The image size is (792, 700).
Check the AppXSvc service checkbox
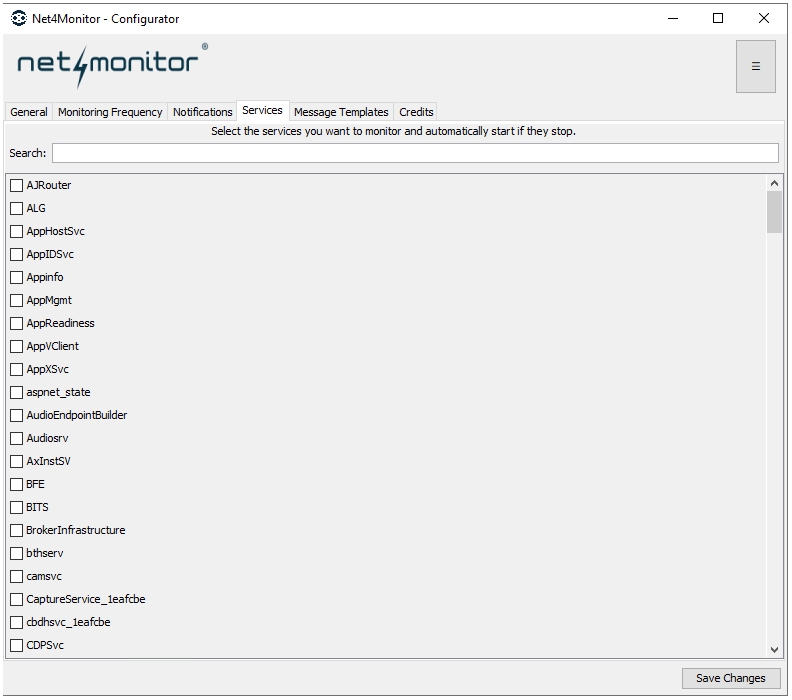[x=17, y=369]
